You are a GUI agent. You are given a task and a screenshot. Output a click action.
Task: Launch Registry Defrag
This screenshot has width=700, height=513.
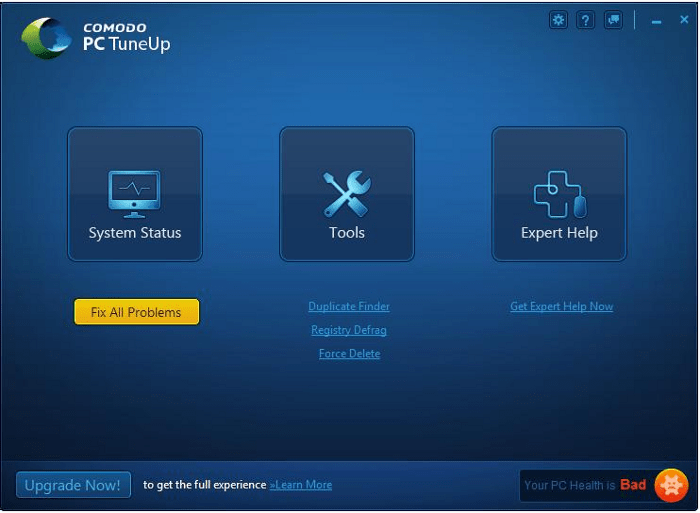tap(349, 330)
